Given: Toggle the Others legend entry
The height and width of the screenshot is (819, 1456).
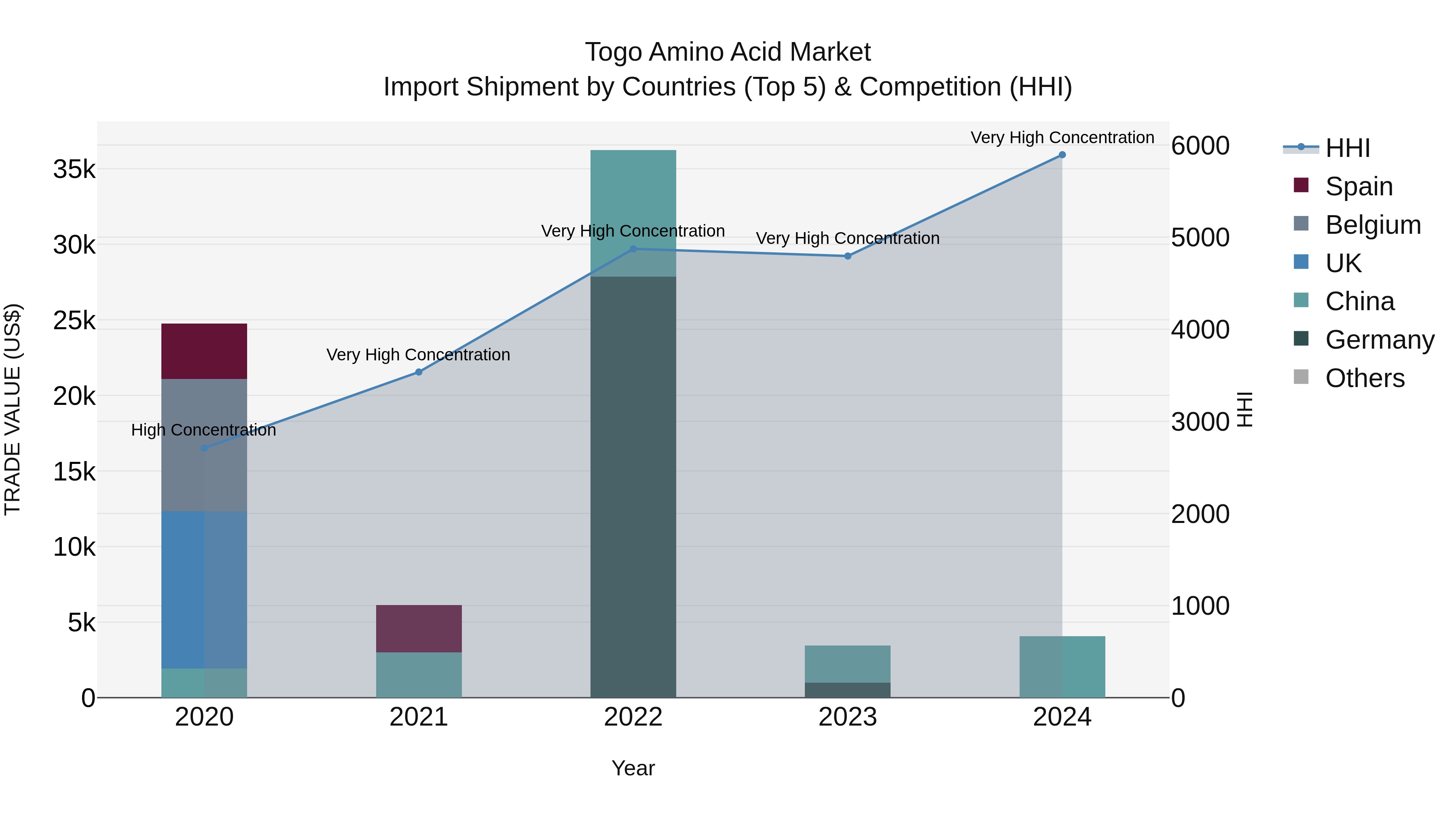Looking at the screenshot, I should (1349, 378).
